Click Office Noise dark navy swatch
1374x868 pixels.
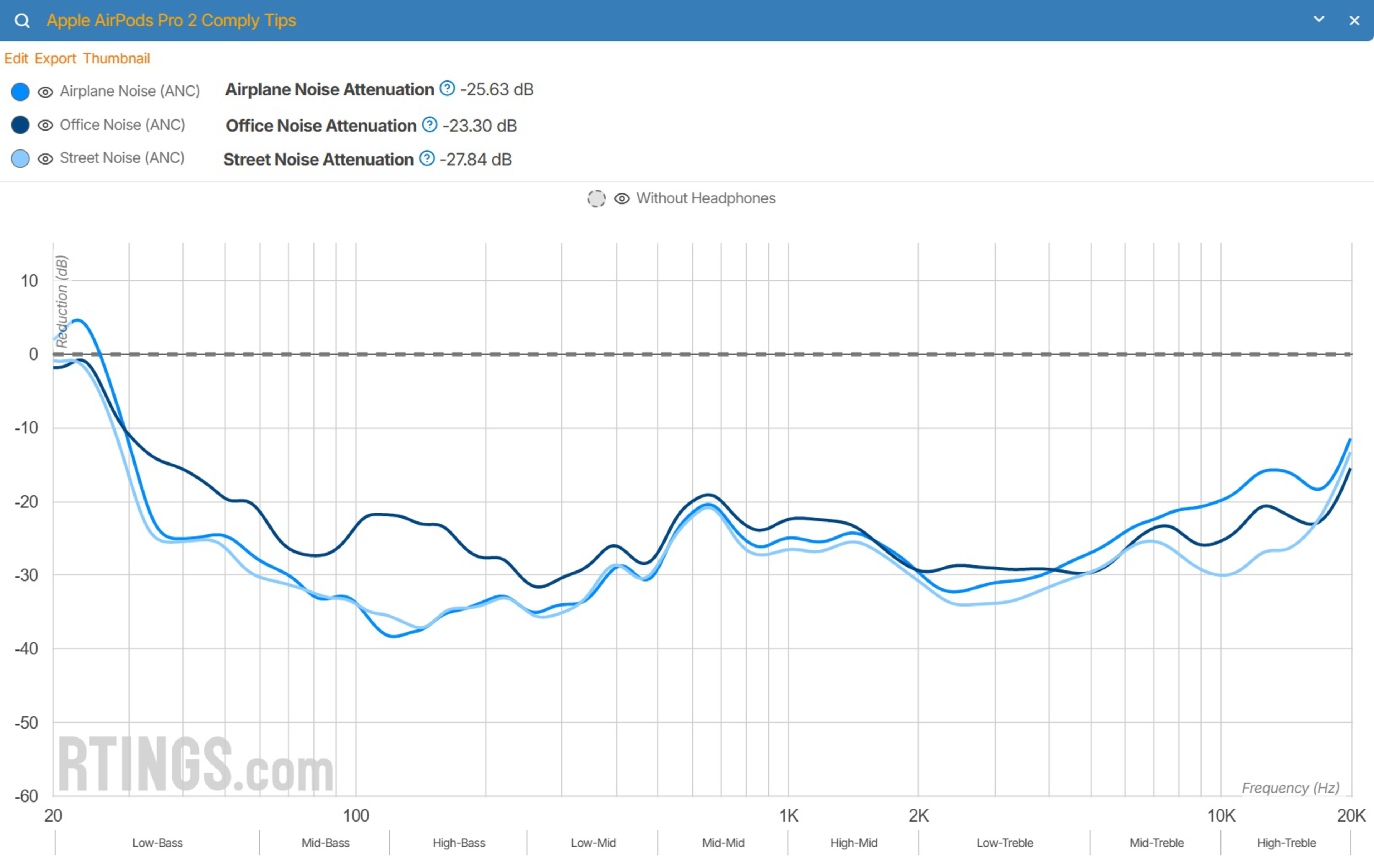click(20, 125)
